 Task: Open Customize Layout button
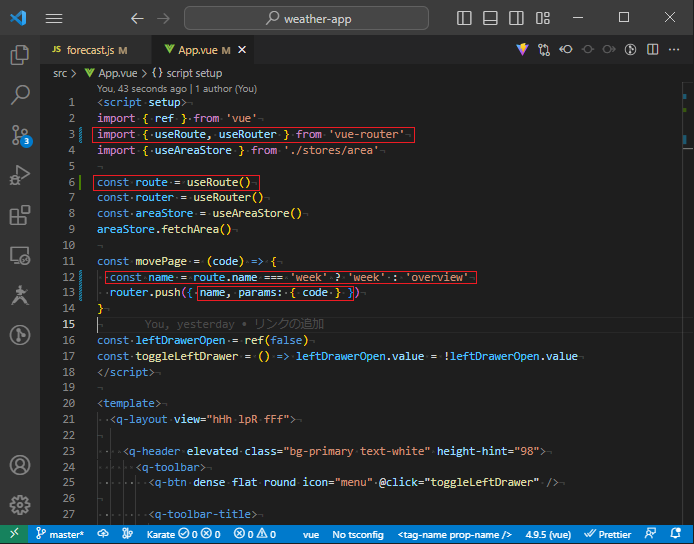click(x=543, y=18)
